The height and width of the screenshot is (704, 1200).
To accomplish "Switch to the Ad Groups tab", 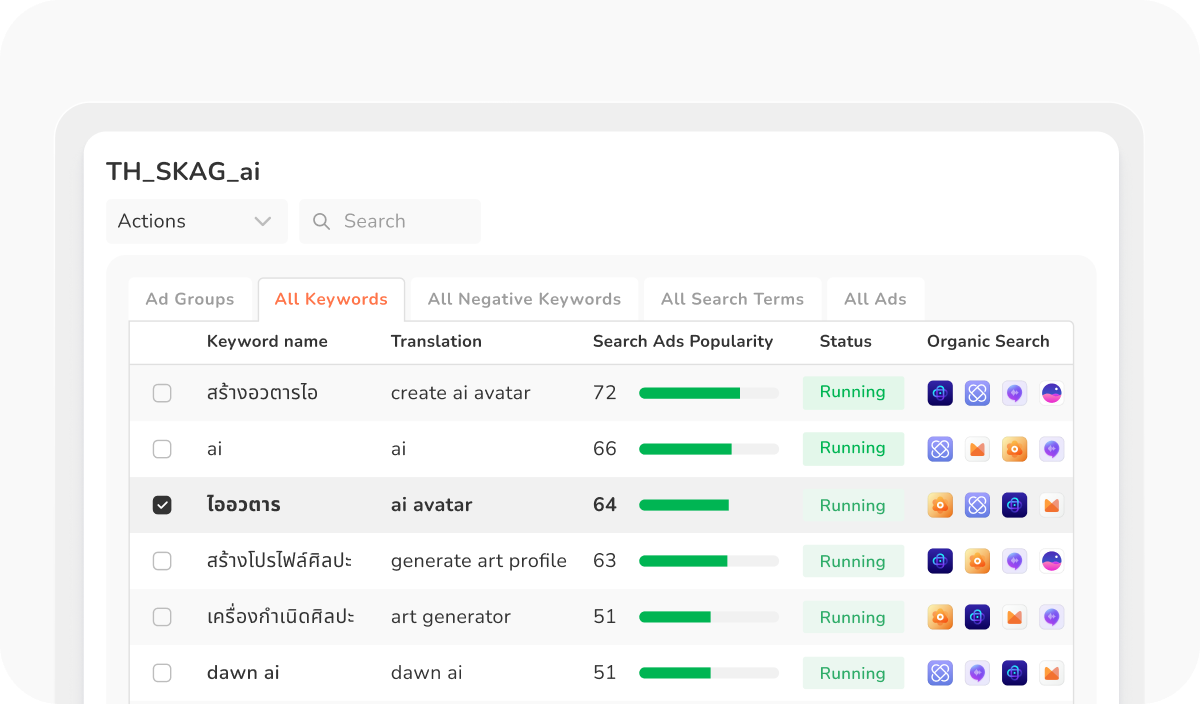I will pos(190,299).
